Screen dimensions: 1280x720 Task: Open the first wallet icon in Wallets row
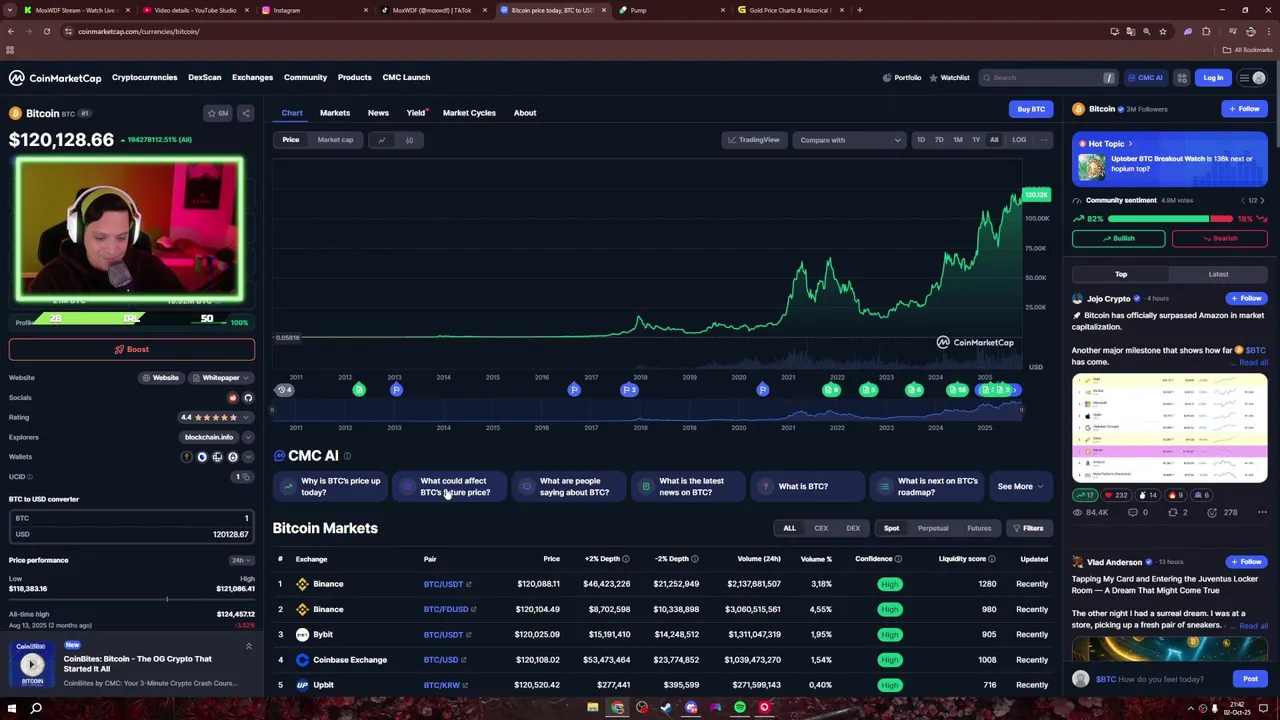(186, 457)
